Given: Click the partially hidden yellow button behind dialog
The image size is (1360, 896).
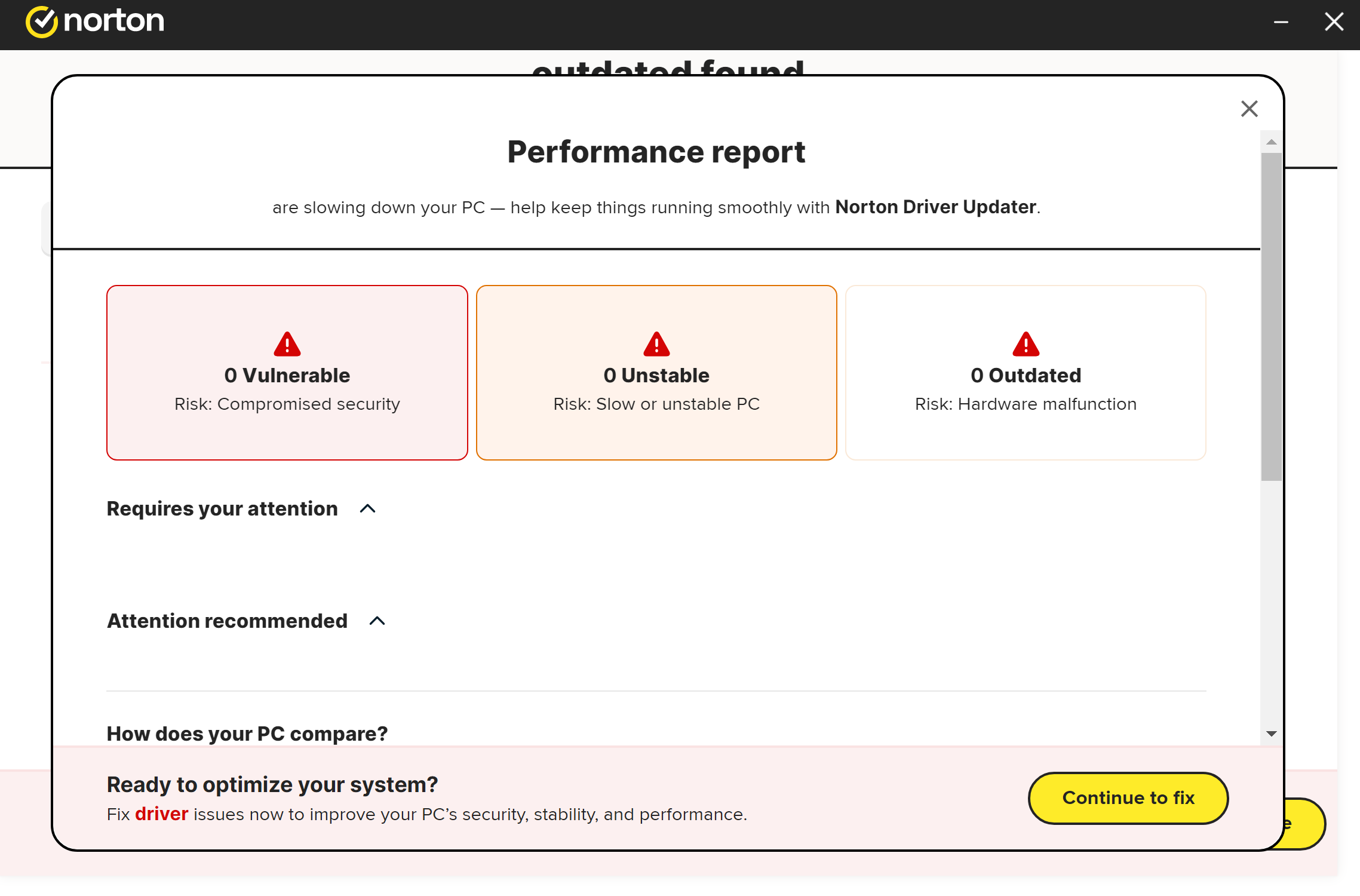Looking at the screenshot, I should (x=1305, y=824).
